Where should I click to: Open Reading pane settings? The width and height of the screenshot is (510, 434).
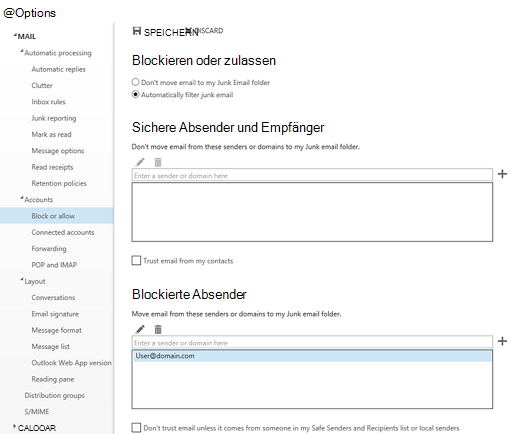(53, 379)
